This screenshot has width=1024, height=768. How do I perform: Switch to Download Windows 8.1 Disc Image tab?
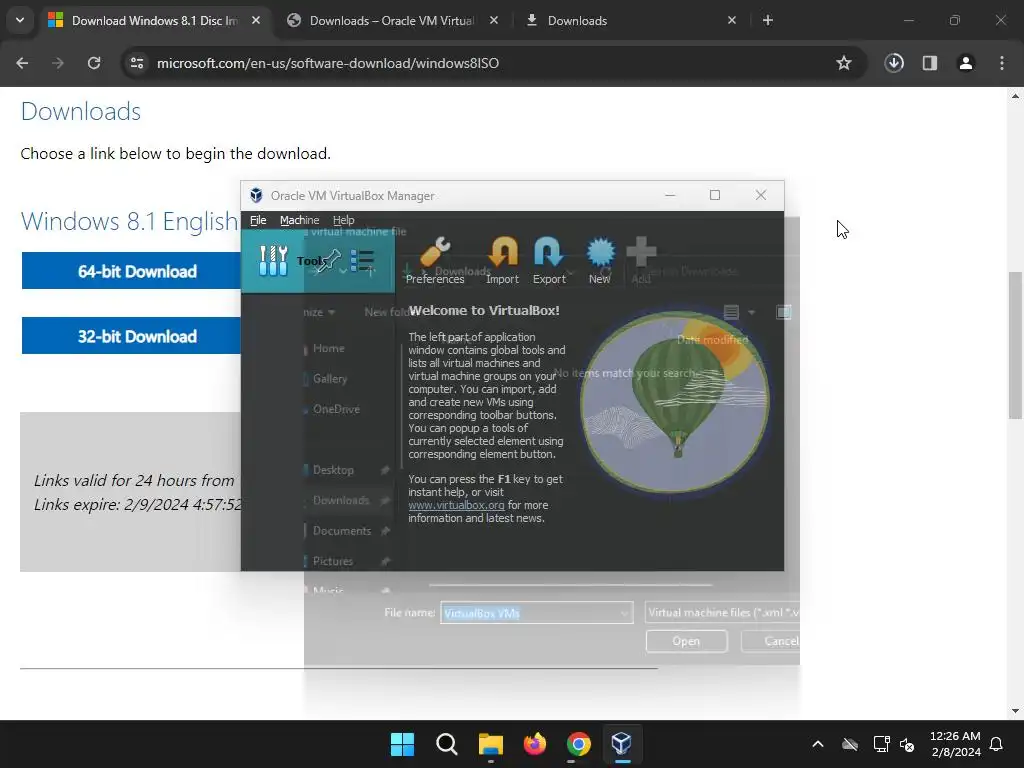pyautogui.click(x=155, y=21)
